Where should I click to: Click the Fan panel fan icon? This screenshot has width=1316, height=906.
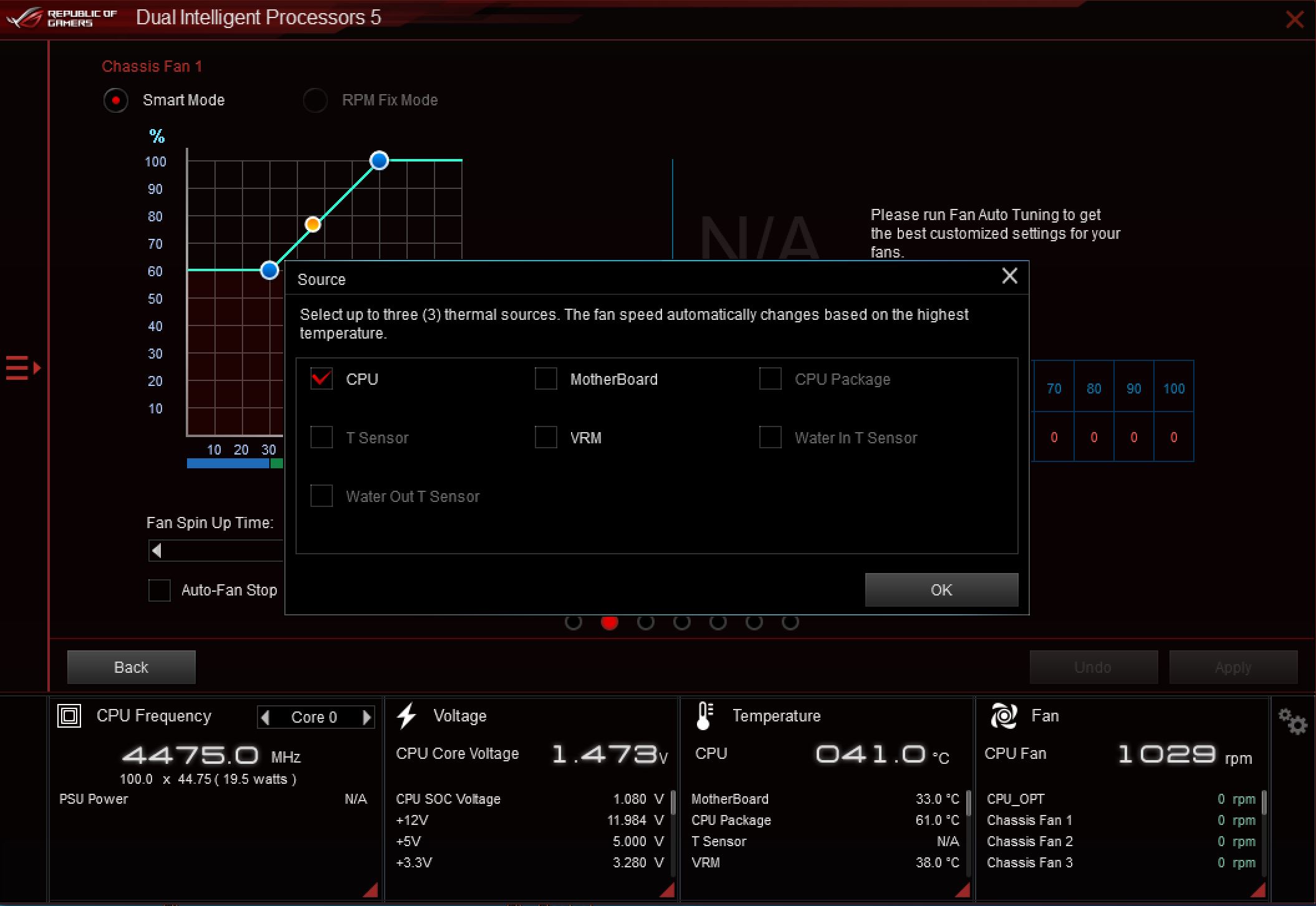[1004, 715]
